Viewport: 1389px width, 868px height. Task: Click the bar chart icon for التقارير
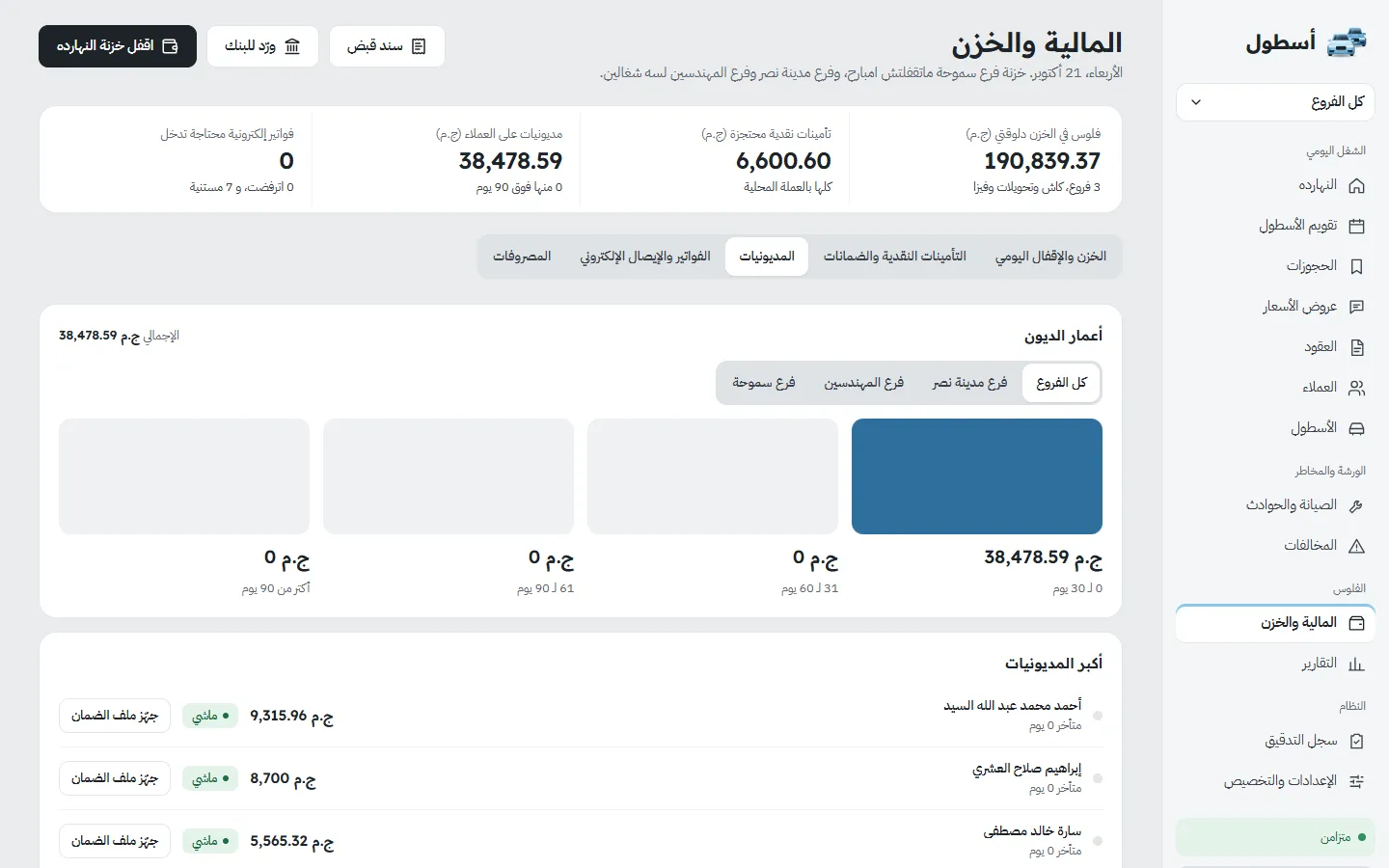tap(1356, 664)
